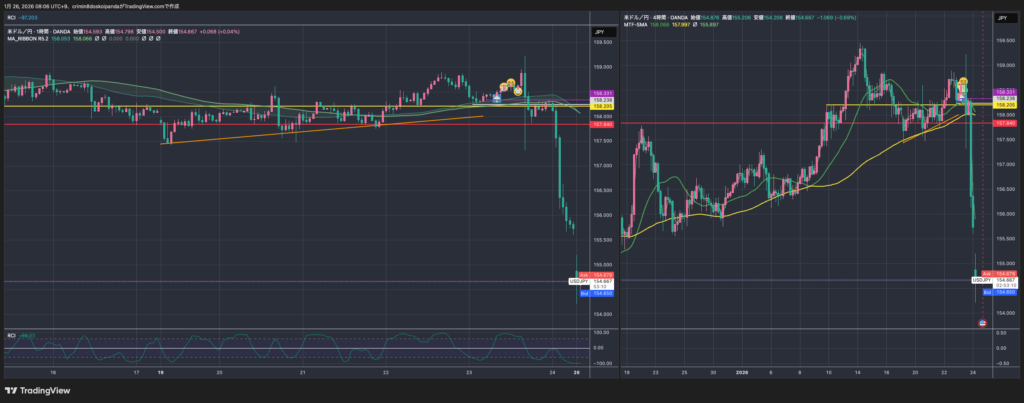
Task: Select the yellow 158.205 price label on the right axis
Action: tap(1005, 105)
